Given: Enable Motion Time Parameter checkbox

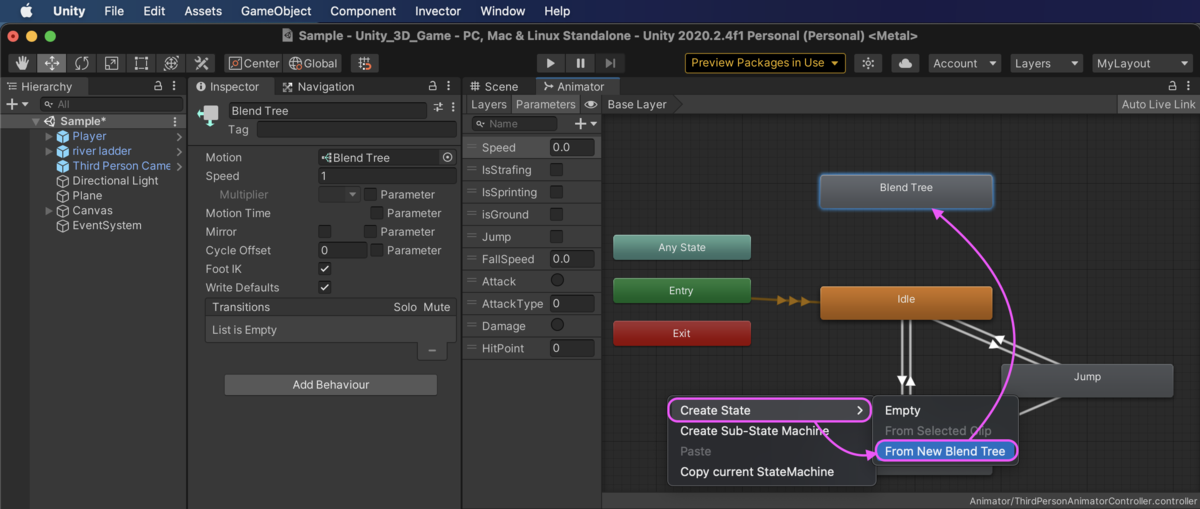Looking at the screenshot, I should point(376,213).
